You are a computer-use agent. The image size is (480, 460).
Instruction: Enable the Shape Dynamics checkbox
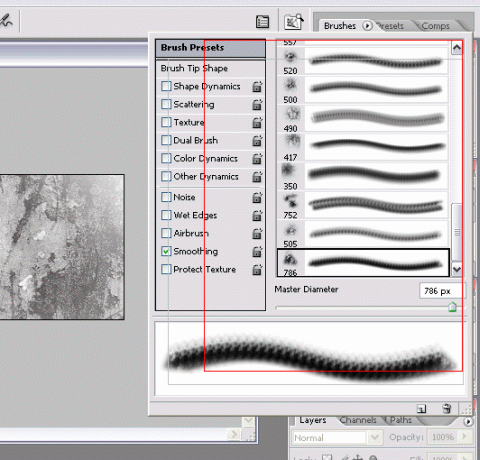tap(166, 86)
